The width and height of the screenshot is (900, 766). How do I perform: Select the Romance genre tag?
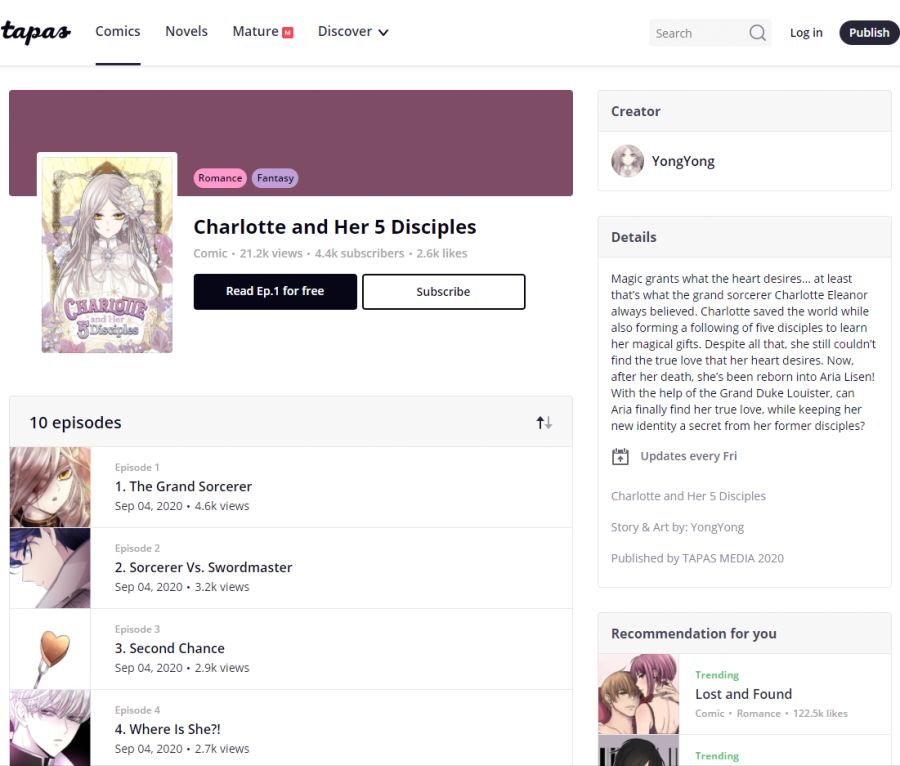click(x=220, y=178)
